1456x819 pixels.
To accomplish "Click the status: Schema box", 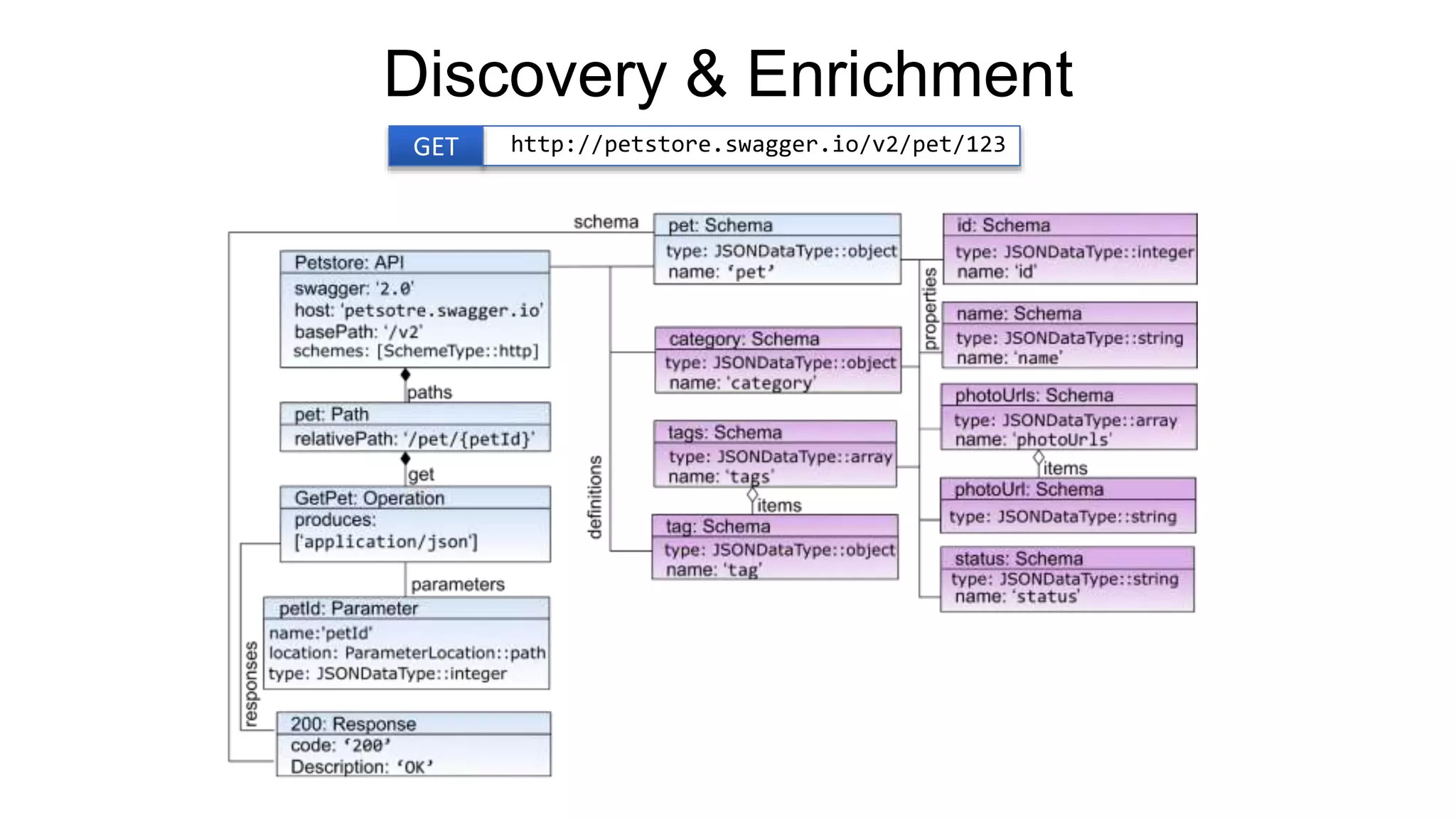I will [x=1067, y=579].
